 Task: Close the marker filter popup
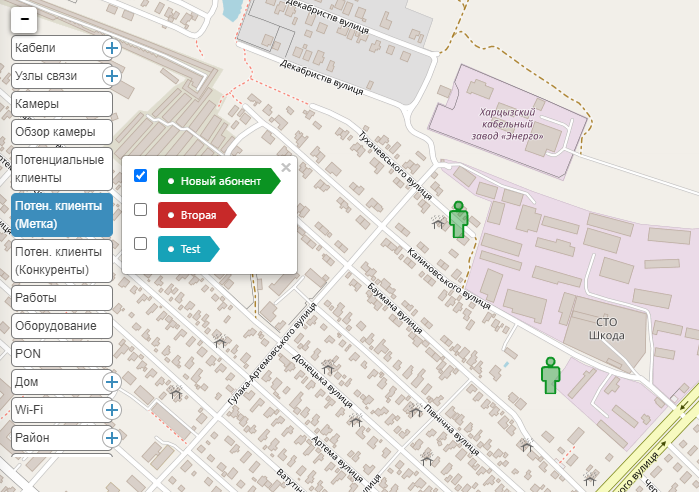pyautogui.click(x=286, y=168)
